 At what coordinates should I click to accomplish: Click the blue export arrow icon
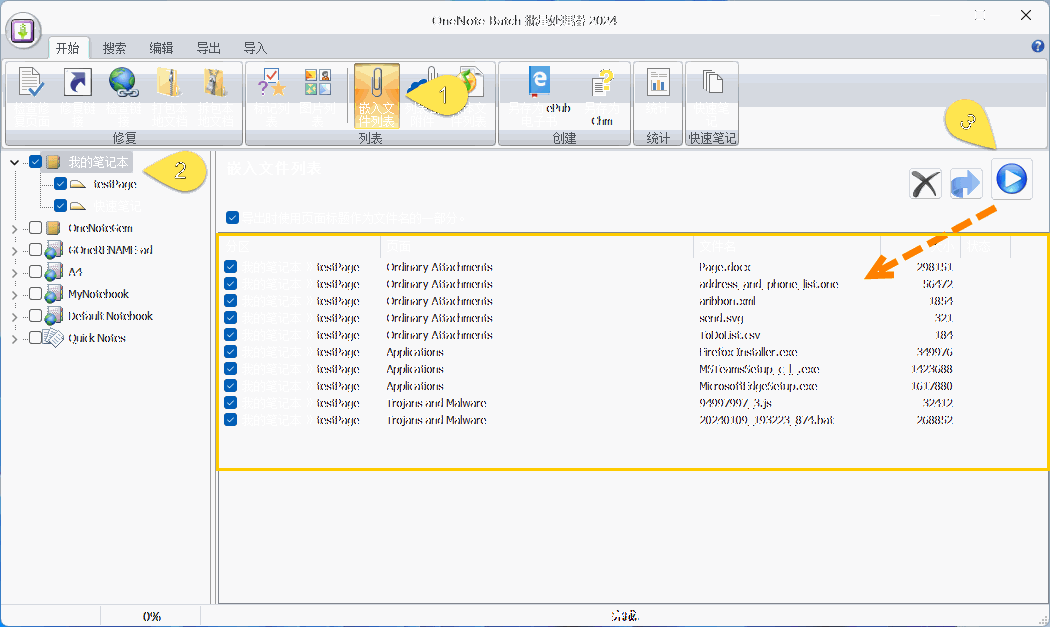click(966, 184)
